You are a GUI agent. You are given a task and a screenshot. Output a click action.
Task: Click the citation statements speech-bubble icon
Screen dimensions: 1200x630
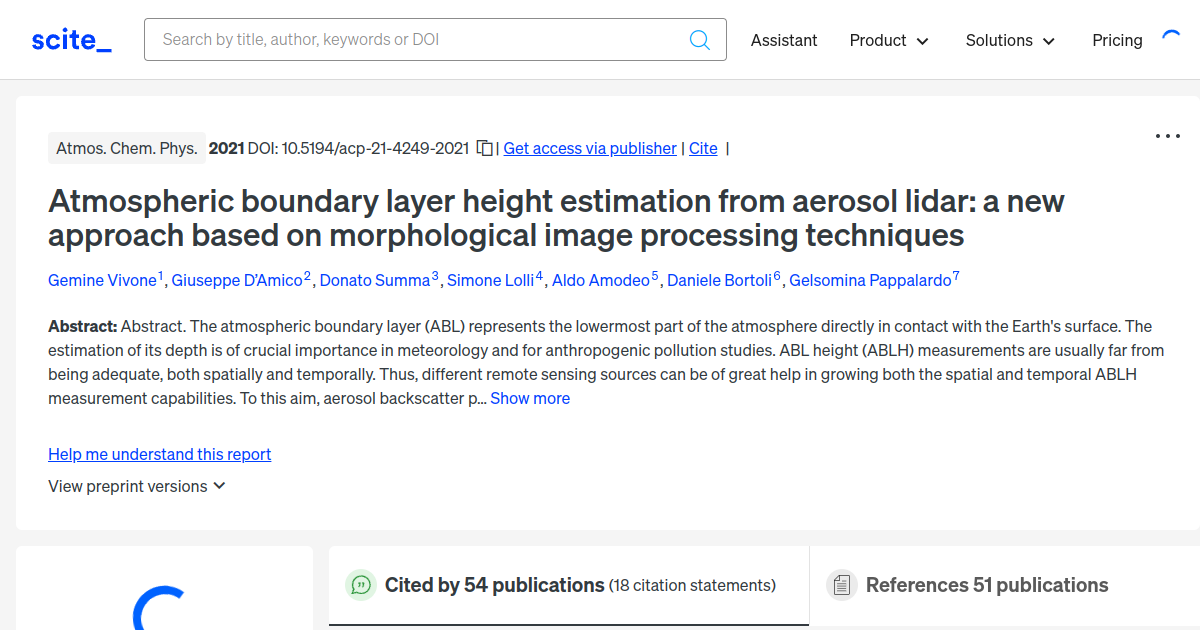[361, 584]
